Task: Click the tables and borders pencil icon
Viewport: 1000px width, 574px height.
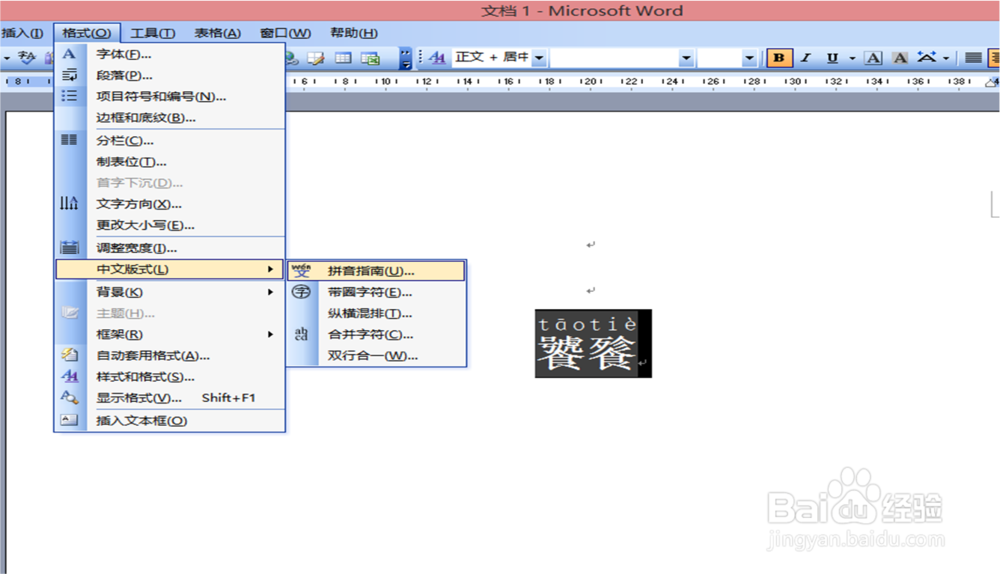Action: [316, 58]
